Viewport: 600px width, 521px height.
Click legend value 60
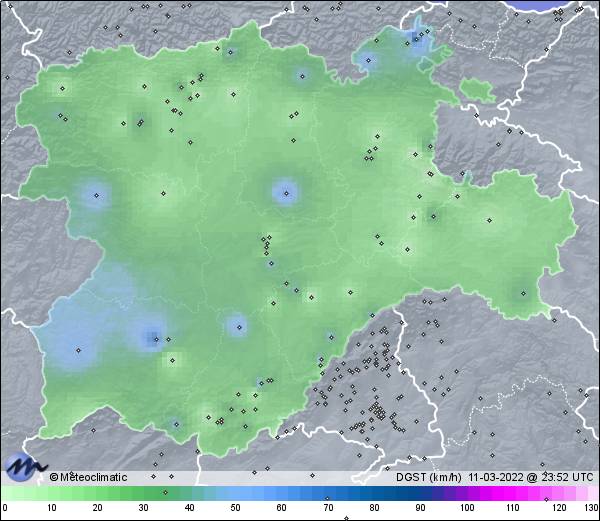[282, 508]
